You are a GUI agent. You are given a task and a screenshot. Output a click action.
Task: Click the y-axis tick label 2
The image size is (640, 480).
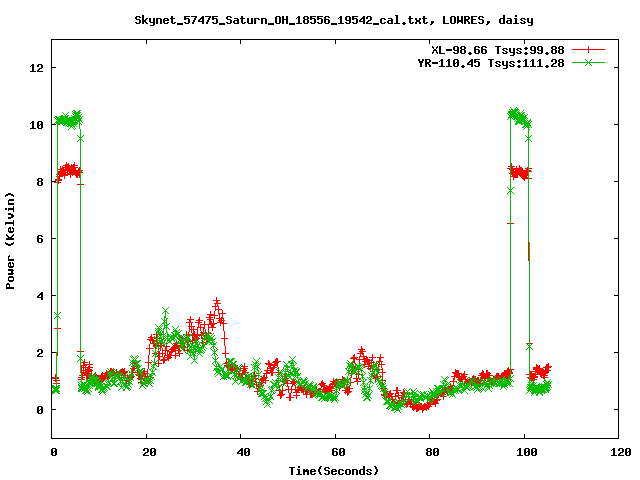coord(40,353)
